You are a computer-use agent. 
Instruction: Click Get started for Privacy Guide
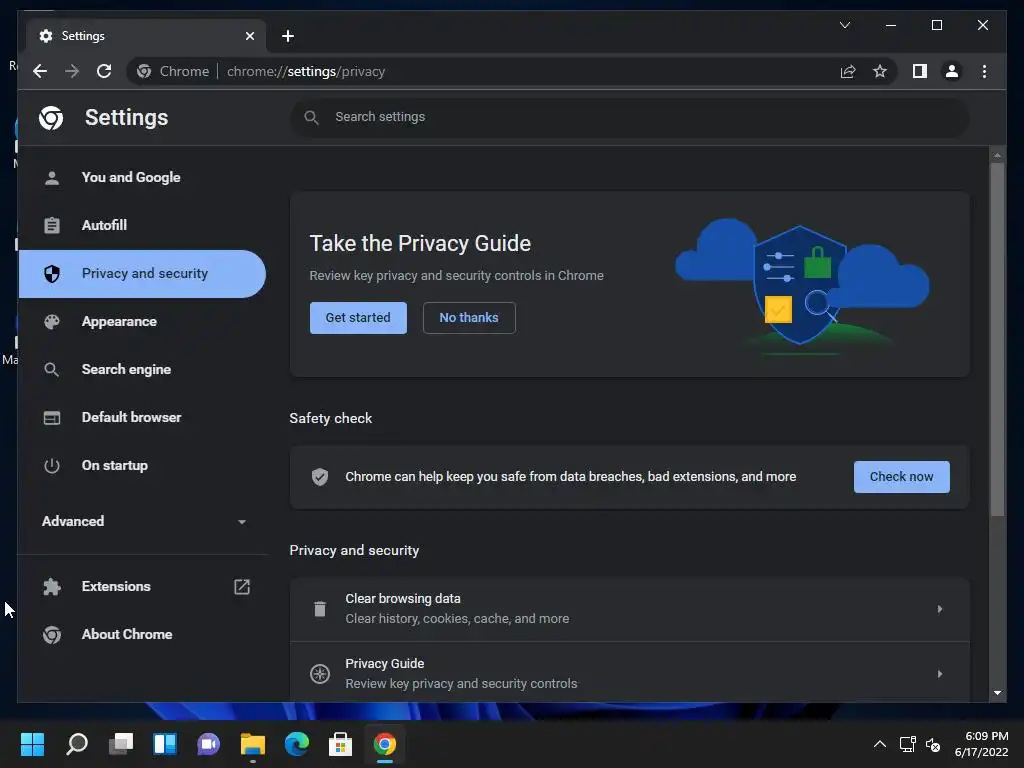358,318
